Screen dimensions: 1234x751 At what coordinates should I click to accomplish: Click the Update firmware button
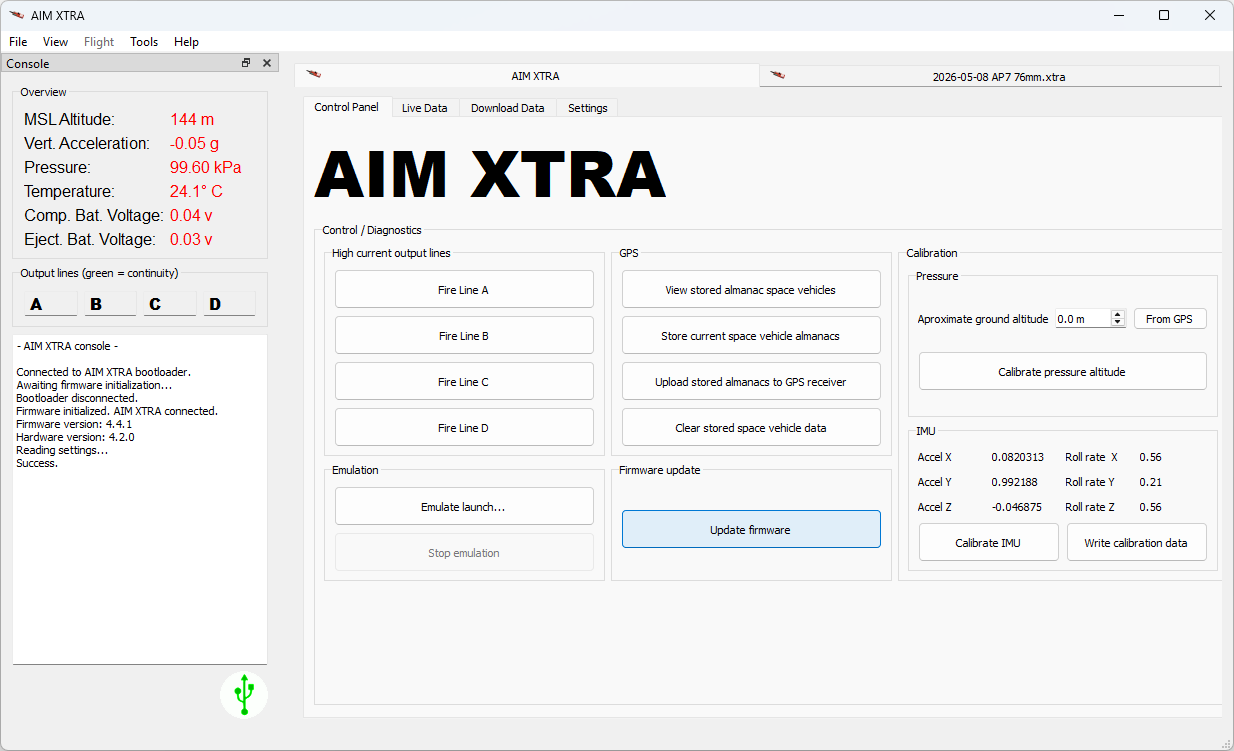click(x=751, y=530)
